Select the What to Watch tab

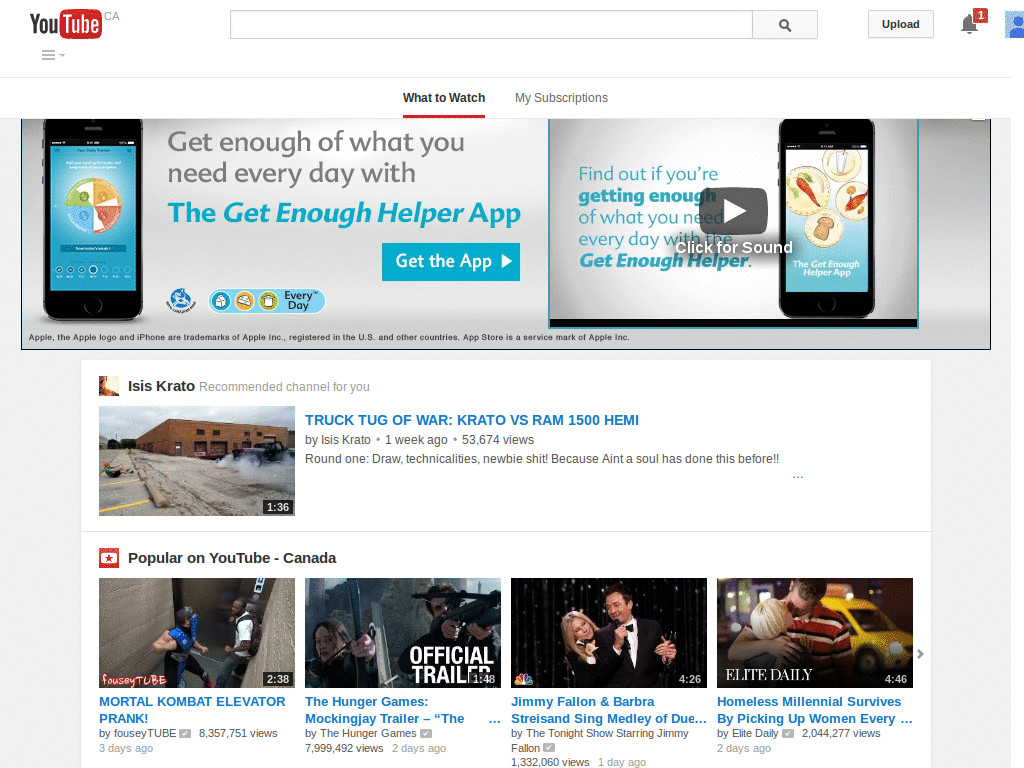(444, 98)
